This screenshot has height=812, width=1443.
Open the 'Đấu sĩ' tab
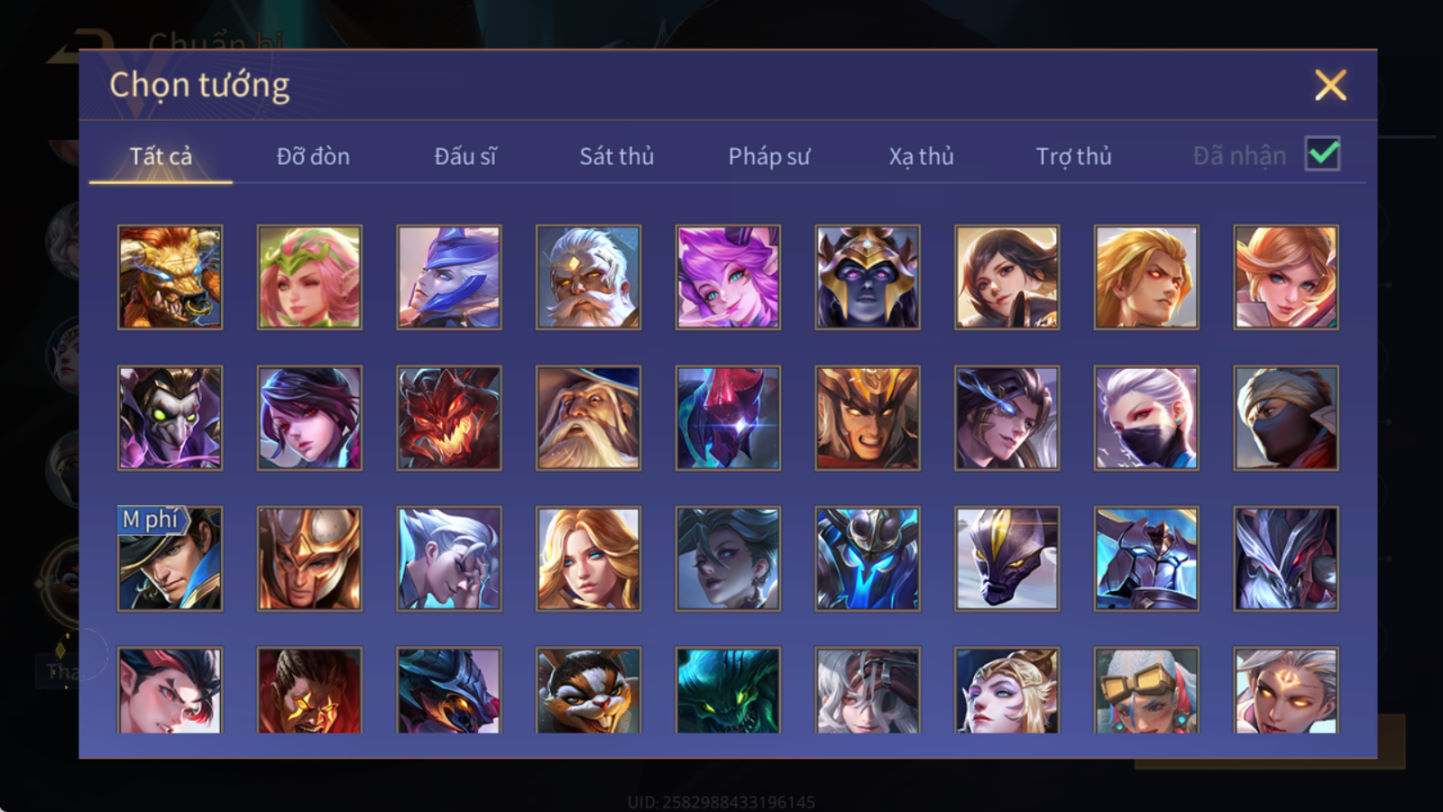pyautogui.click(x=465, y=156)
